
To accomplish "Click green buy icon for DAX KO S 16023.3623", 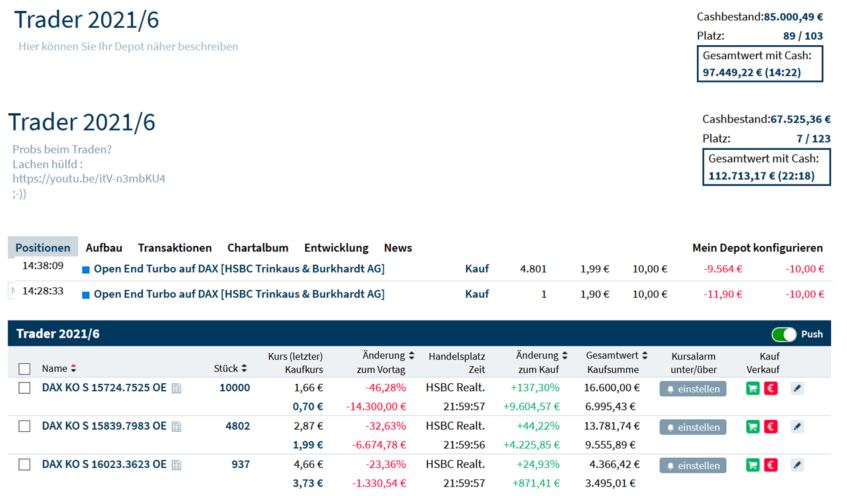I will point(752,465).
